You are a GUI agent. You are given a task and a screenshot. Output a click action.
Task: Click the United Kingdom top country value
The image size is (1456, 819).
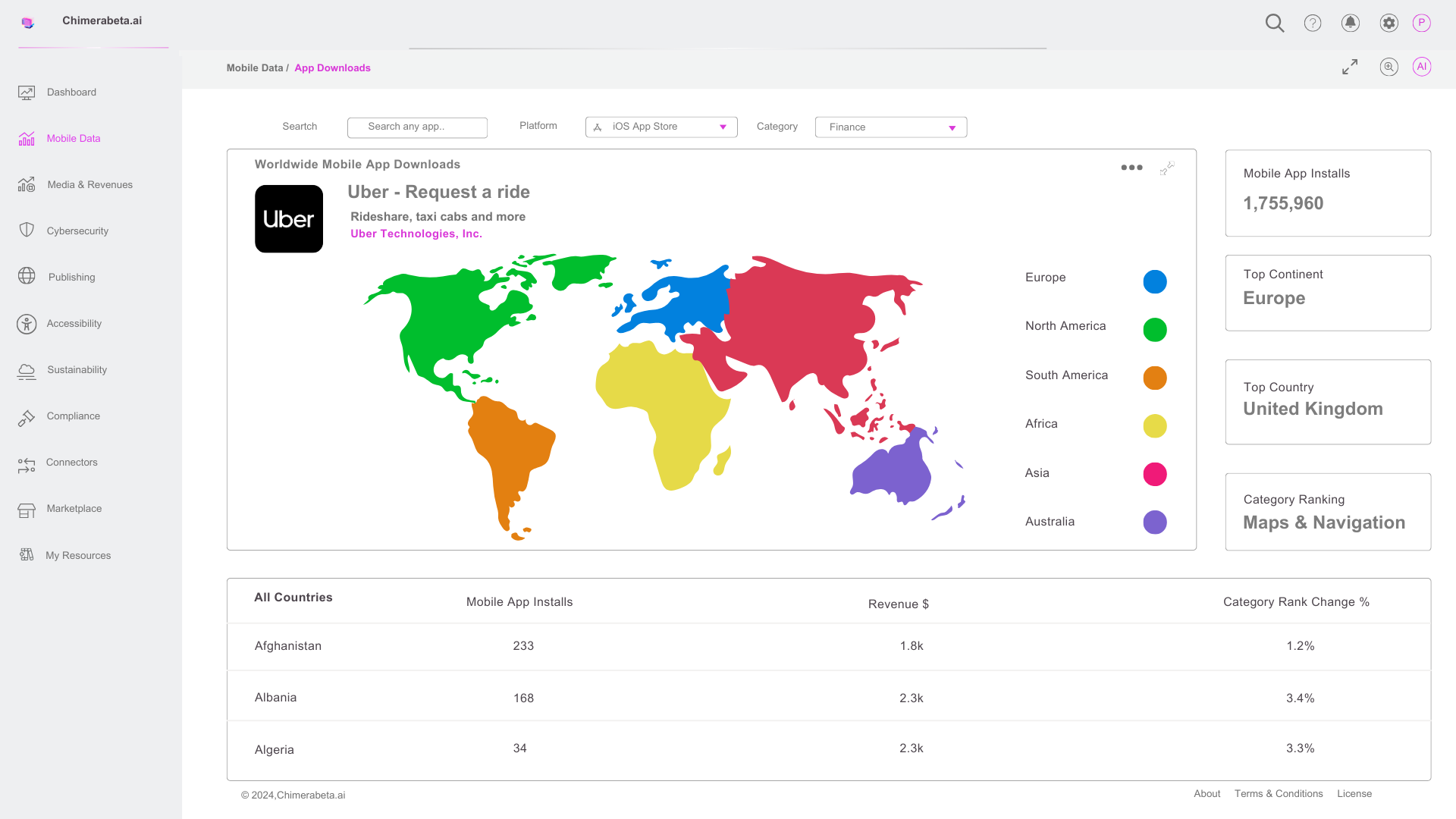pyautogui.click(x=1313, y=409)
